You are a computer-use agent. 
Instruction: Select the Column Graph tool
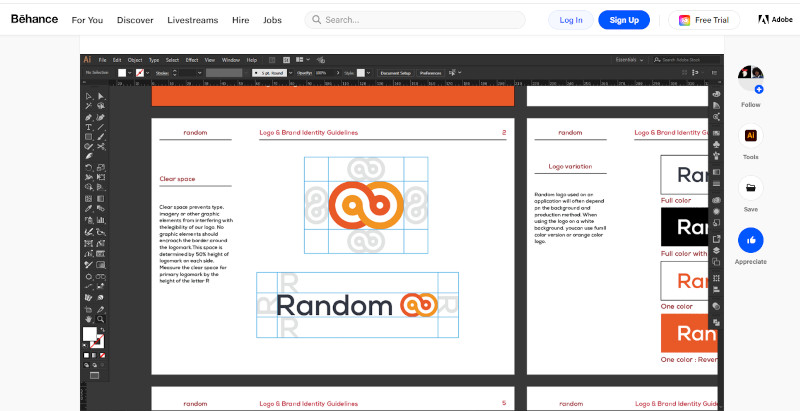(x=101, y=220)
